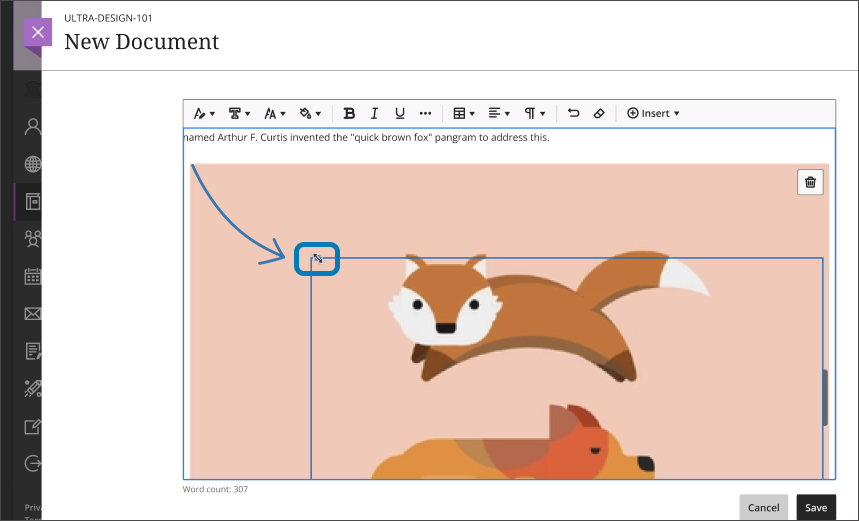The height and width of the screenshot is (521, 859).
Task: Open the Insert menu
Action: [653, 114]
